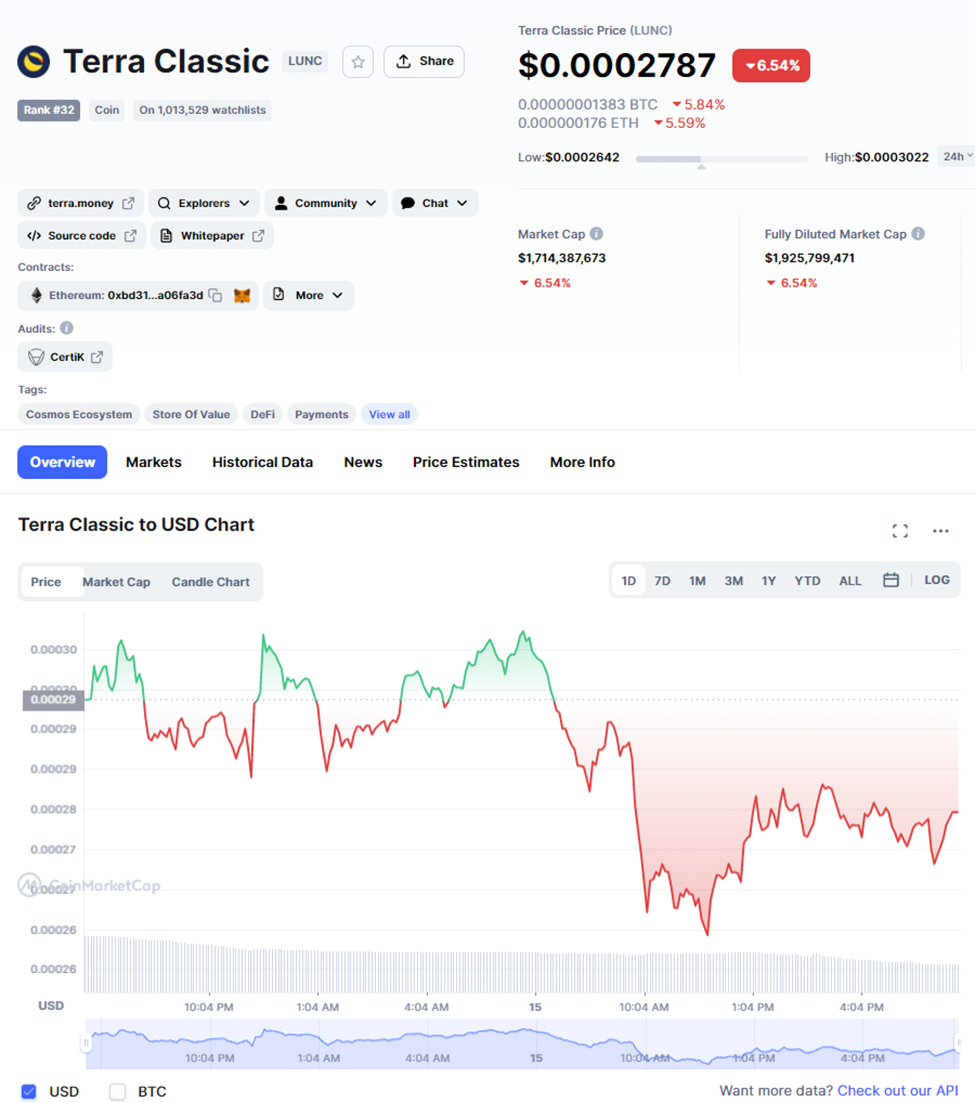Open chart options three-dot menu
Image resolution: width=975 pixels, height=1102 pixels.
click(941, 531)
